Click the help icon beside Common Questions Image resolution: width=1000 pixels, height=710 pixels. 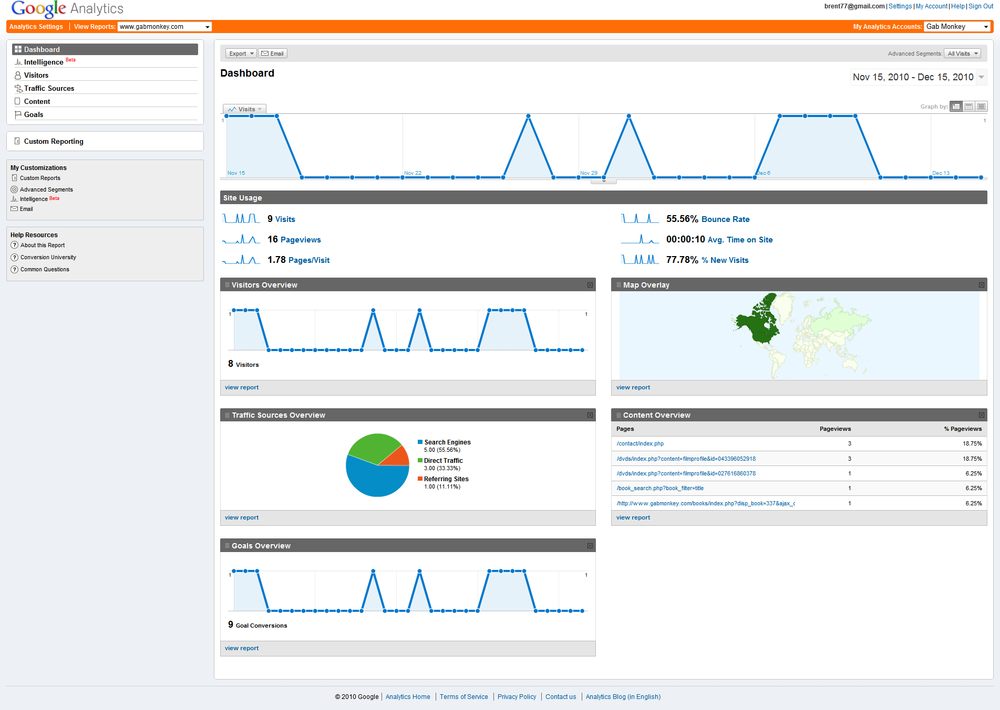(x=14, y=269)
